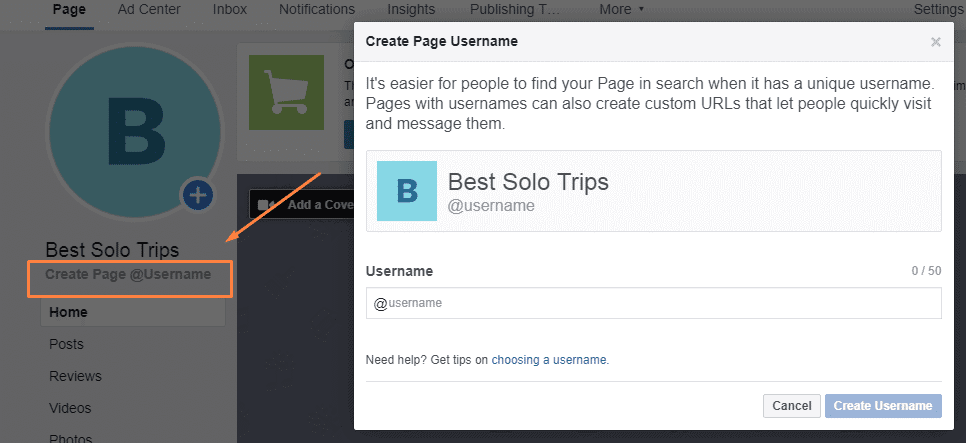This screenshot has width=966, height=443.
Task: Select Home in the sidebar
Action: (x=132, y=312)
